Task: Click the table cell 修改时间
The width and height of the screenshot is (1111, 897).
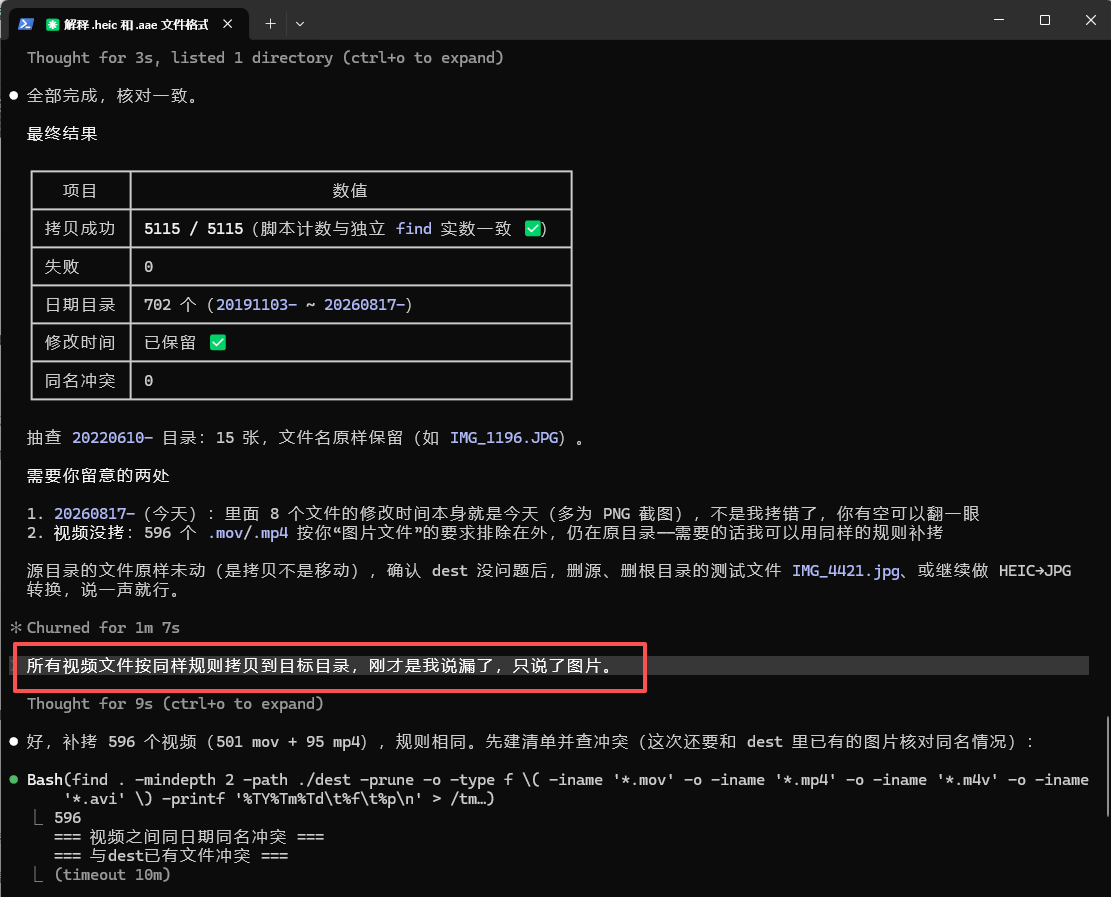Action: tap(80, 343)
